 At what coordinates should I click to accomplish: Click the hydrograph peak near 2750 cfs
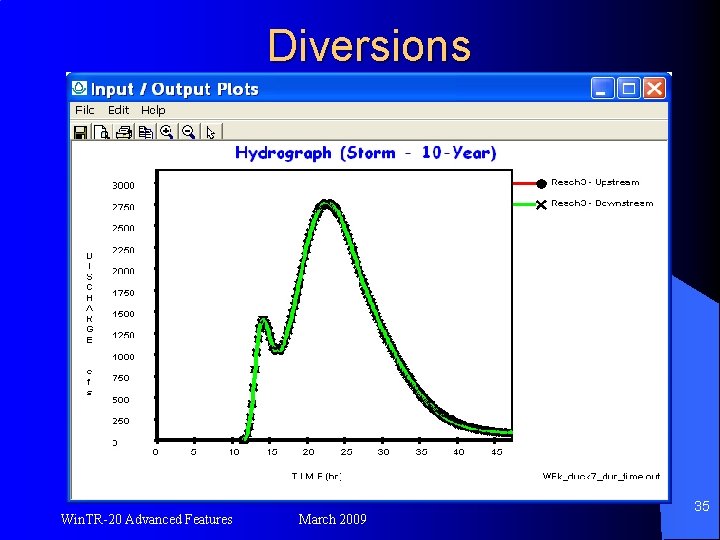(x=326, y=204)
